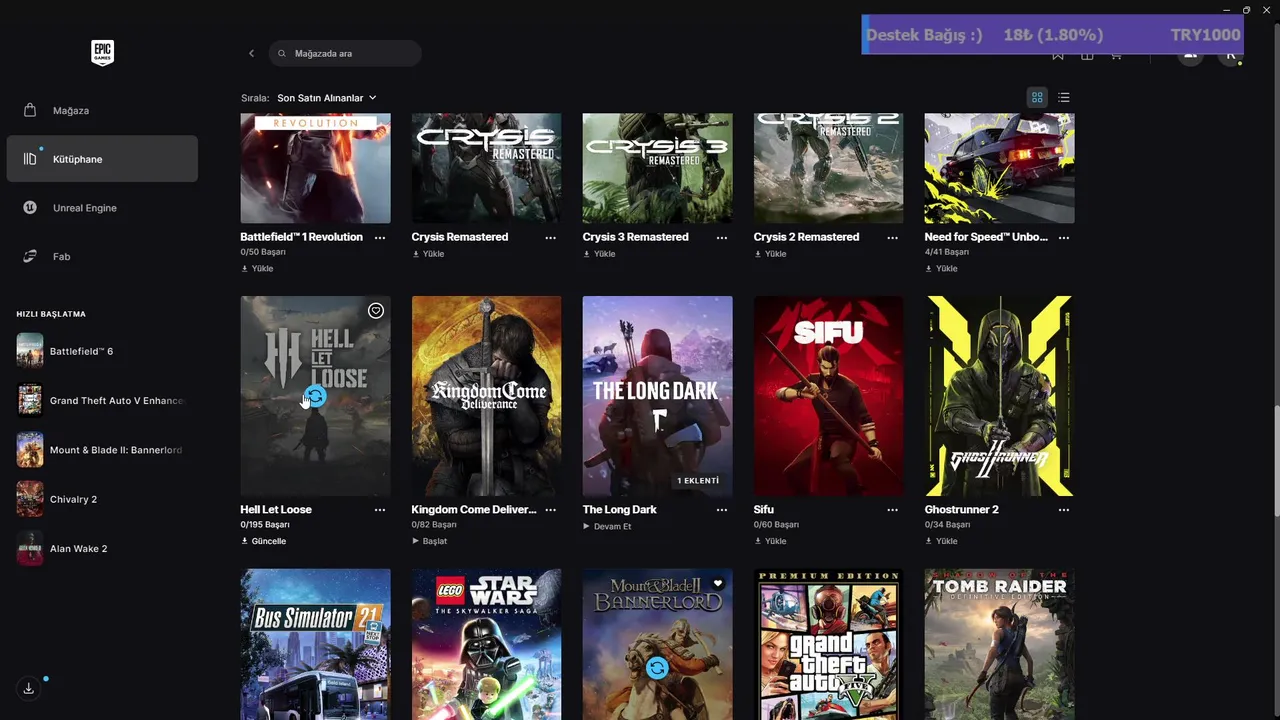1280x720 pixels.
Task: Switch to list view layout
Action: [1064, 97]
